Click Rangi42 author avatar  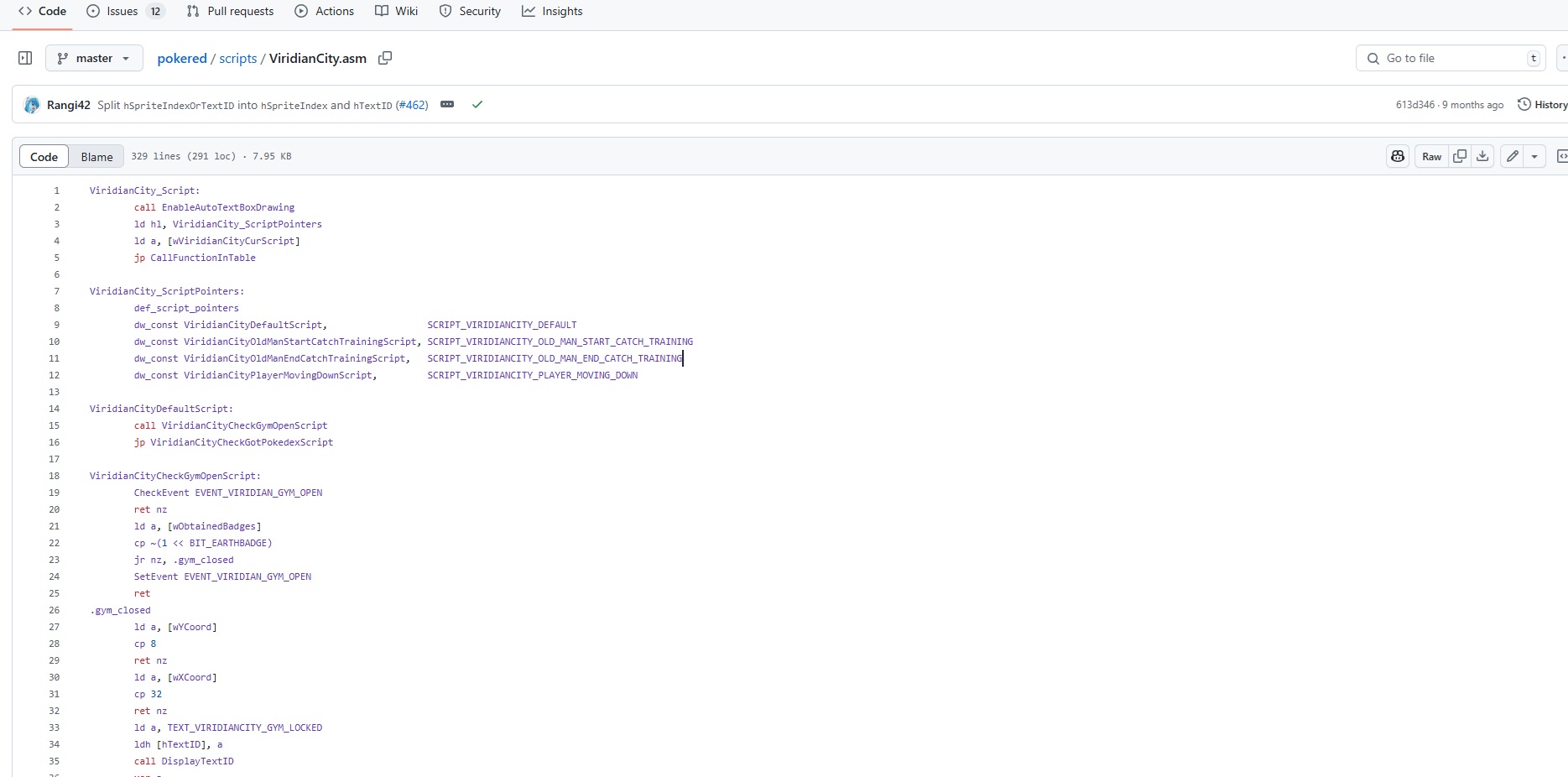click(32, 105)
